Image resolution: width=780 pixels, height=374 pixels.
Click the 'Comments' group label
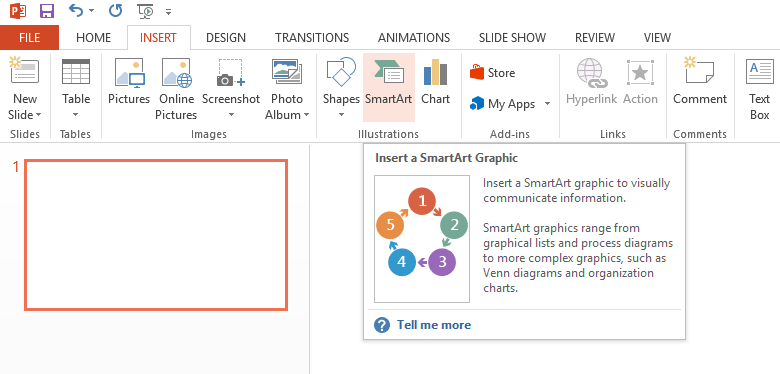700,134
